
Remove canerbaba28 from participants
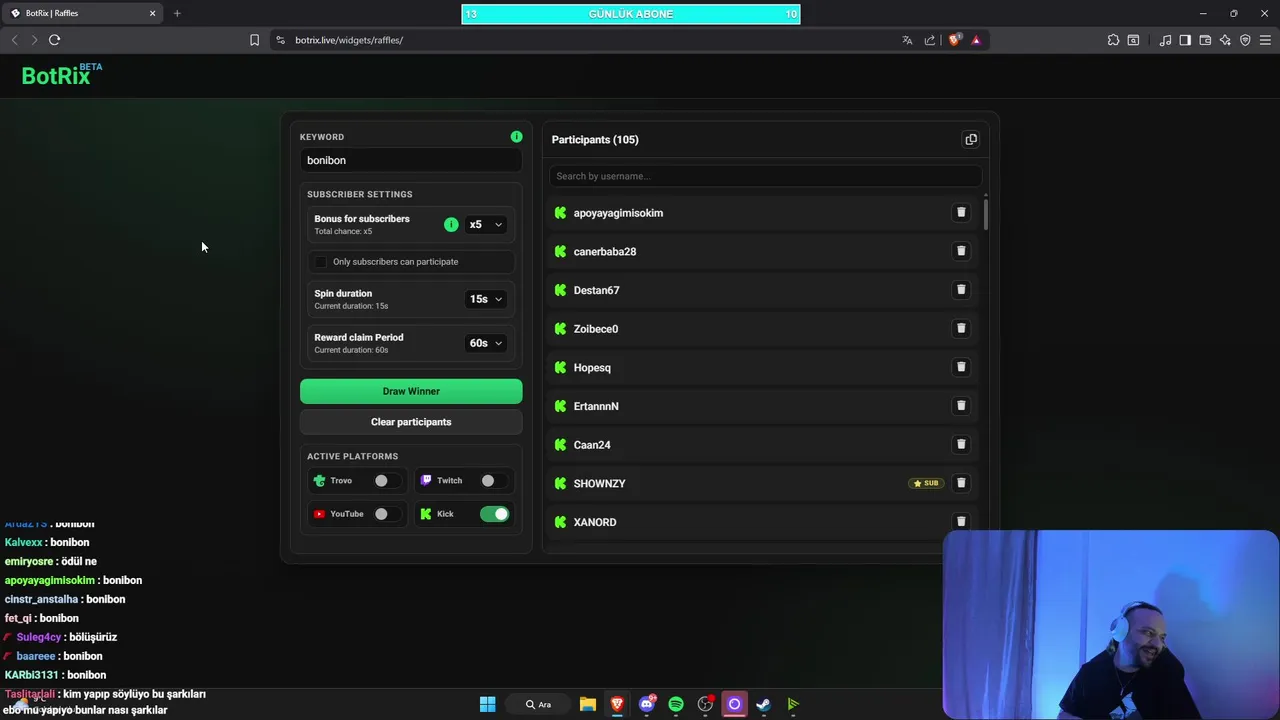coord(961,251)
